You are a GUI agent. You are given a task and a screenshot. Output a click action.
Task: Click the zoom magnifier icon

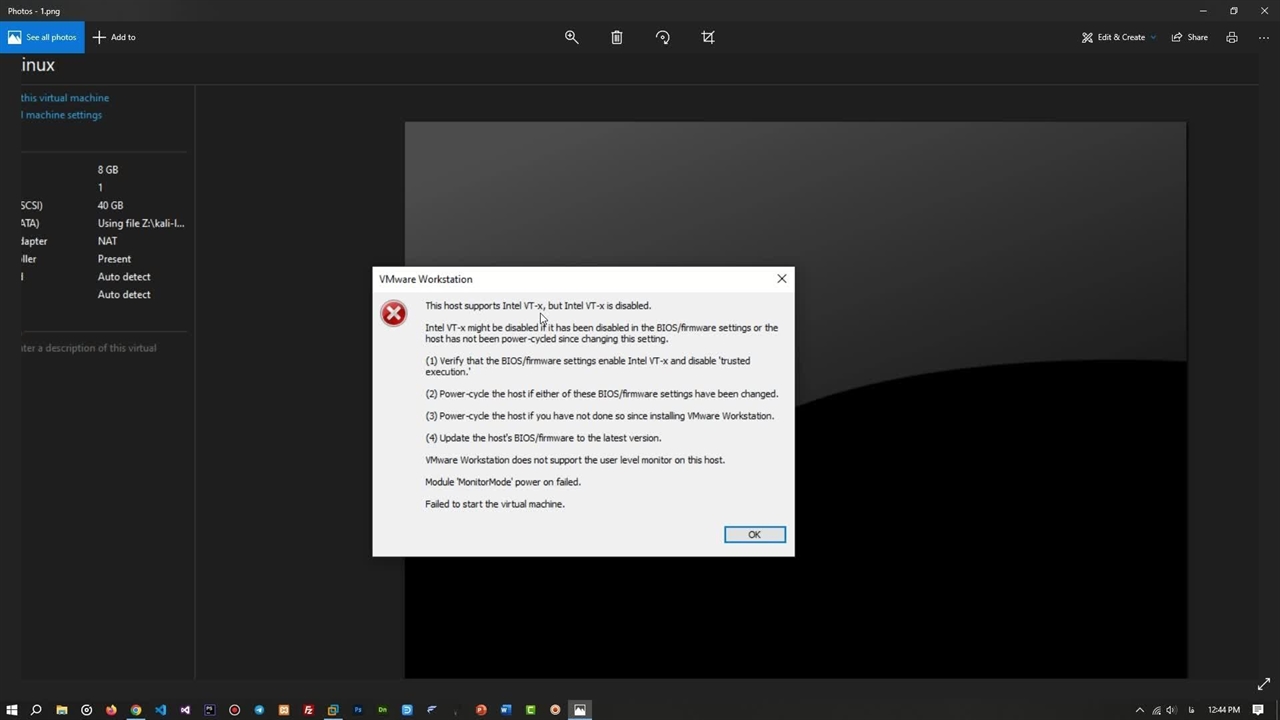(x=571, y=37)
